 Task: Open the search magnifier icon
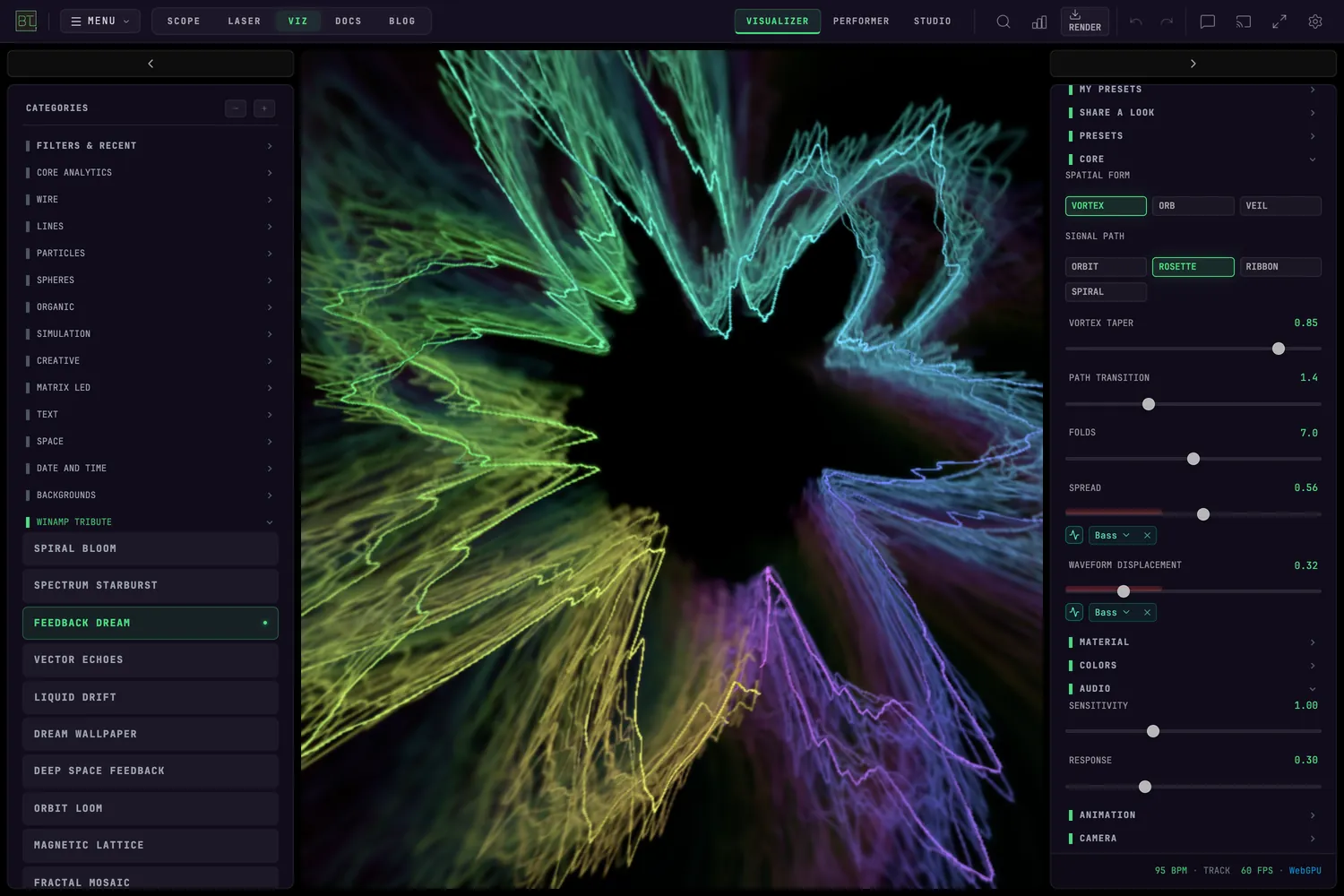tap(1004, 22)
